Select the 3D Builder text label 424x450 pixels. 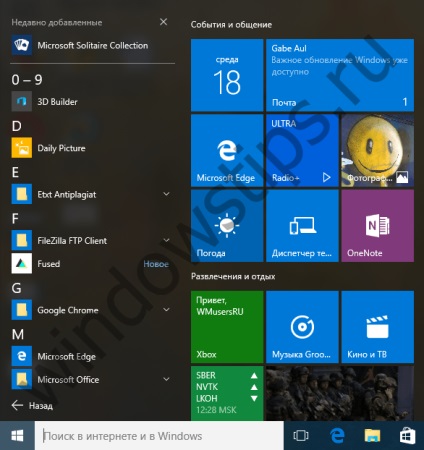click(x=57, y=102)
